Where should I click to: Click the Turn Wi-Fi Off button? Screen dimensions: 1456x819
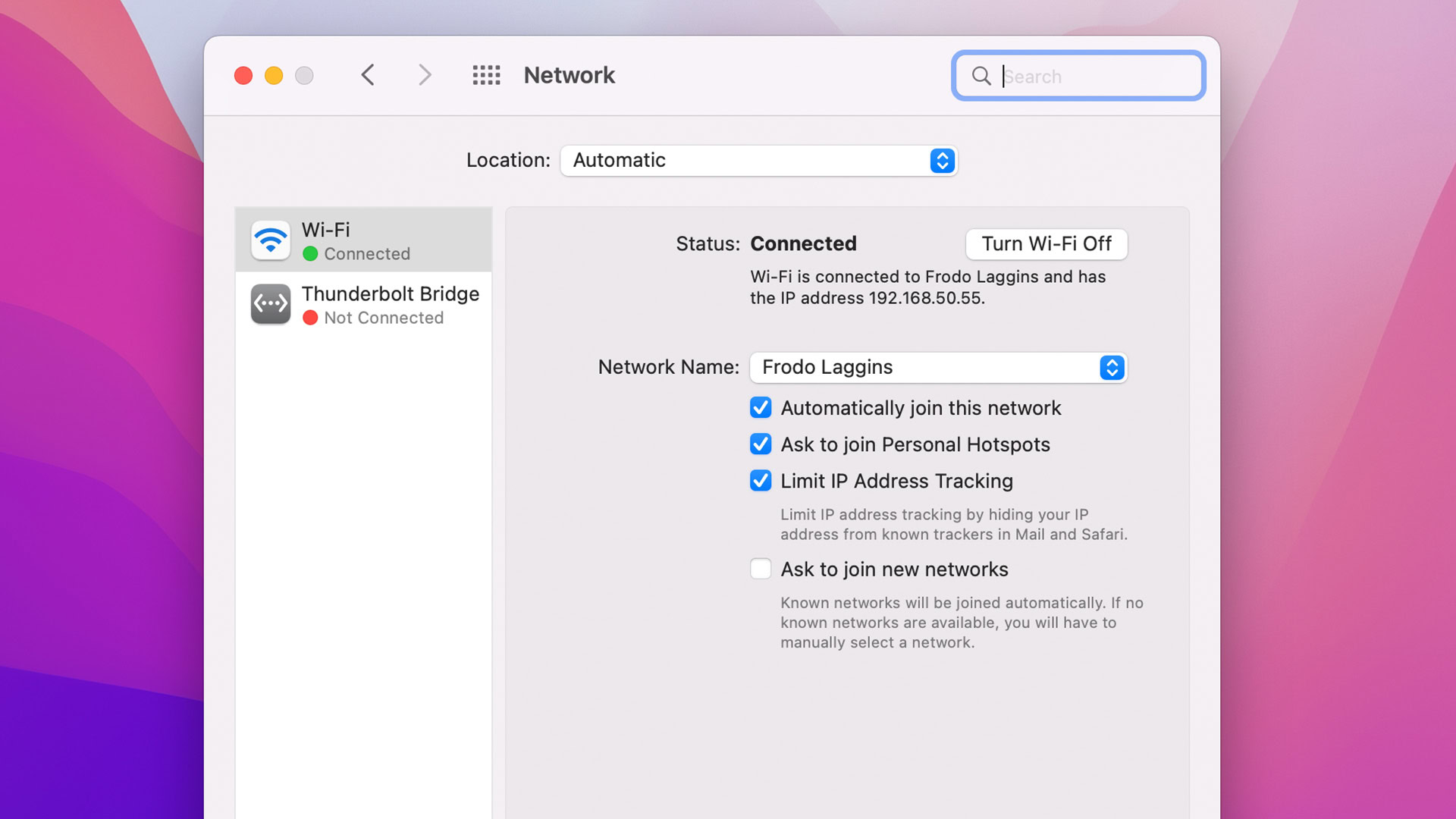pyautogui.click(x=1047, y=243)
